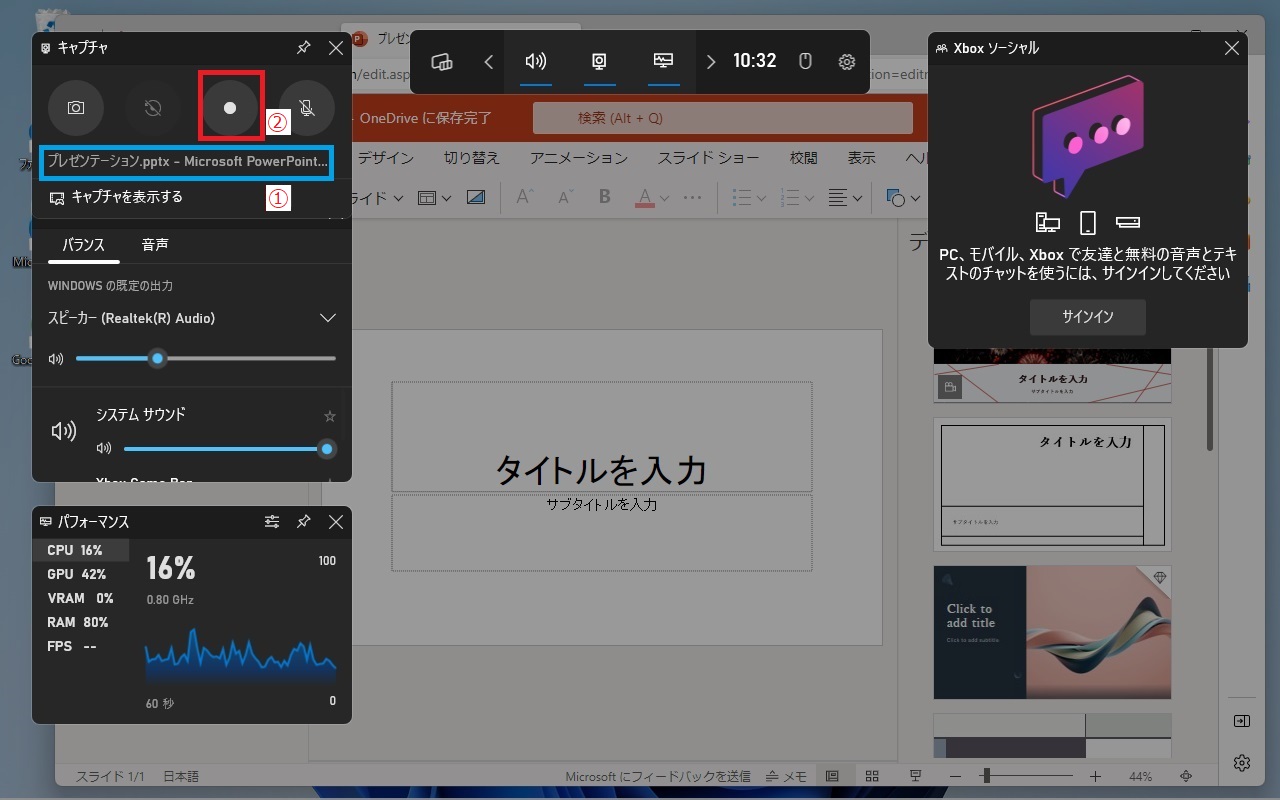
Task: Apply font color in PowerPoint ribbon
Action: [x=645, y=198]
